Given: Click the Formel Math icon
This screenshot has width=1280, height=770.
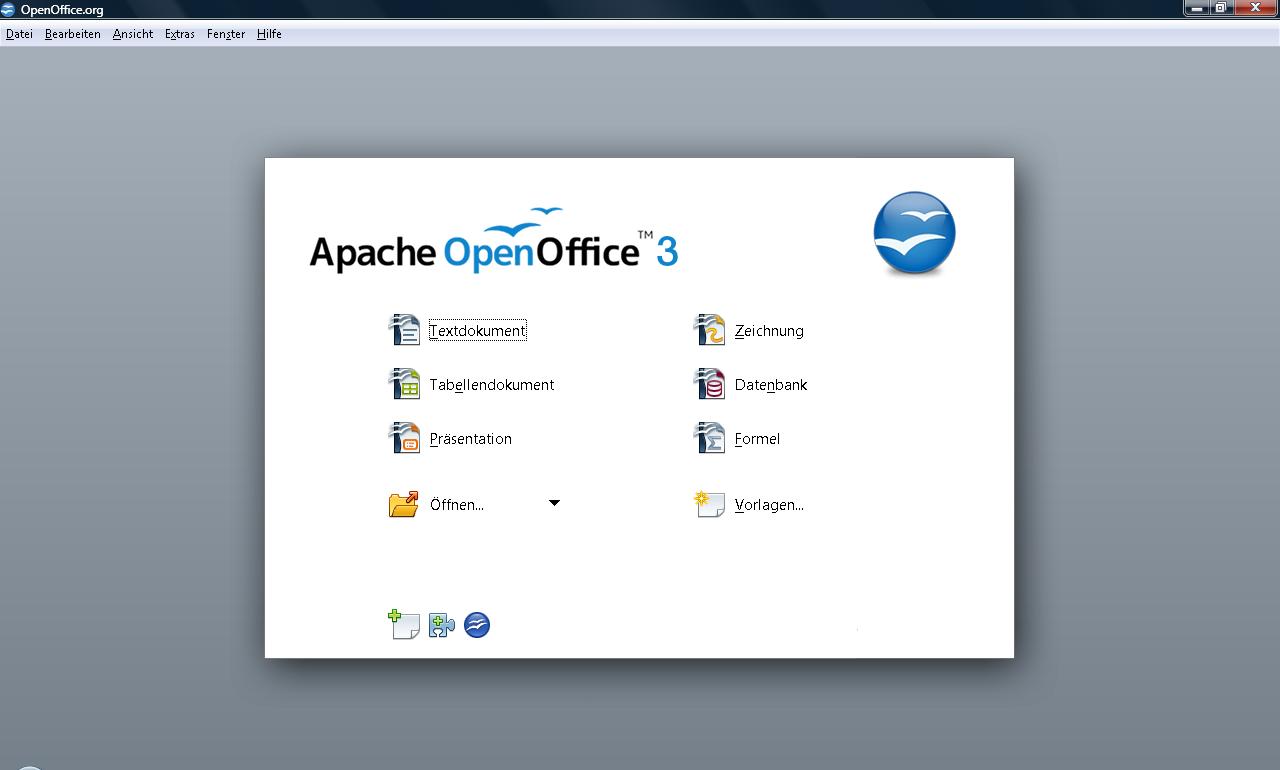Looking at the screenshot, I should [x=709, y=438].
